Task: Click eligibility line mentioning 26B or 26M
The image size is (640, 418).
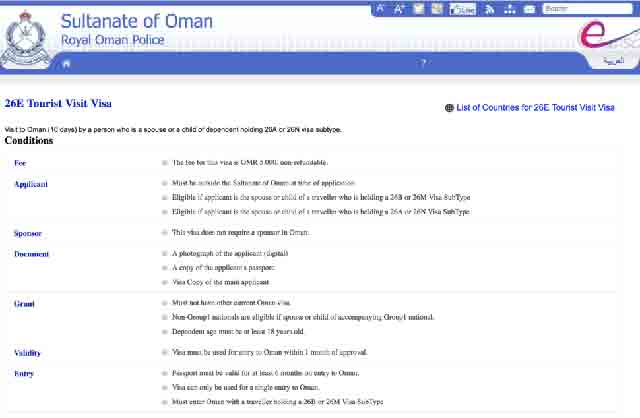Action: tap(321, 197)
